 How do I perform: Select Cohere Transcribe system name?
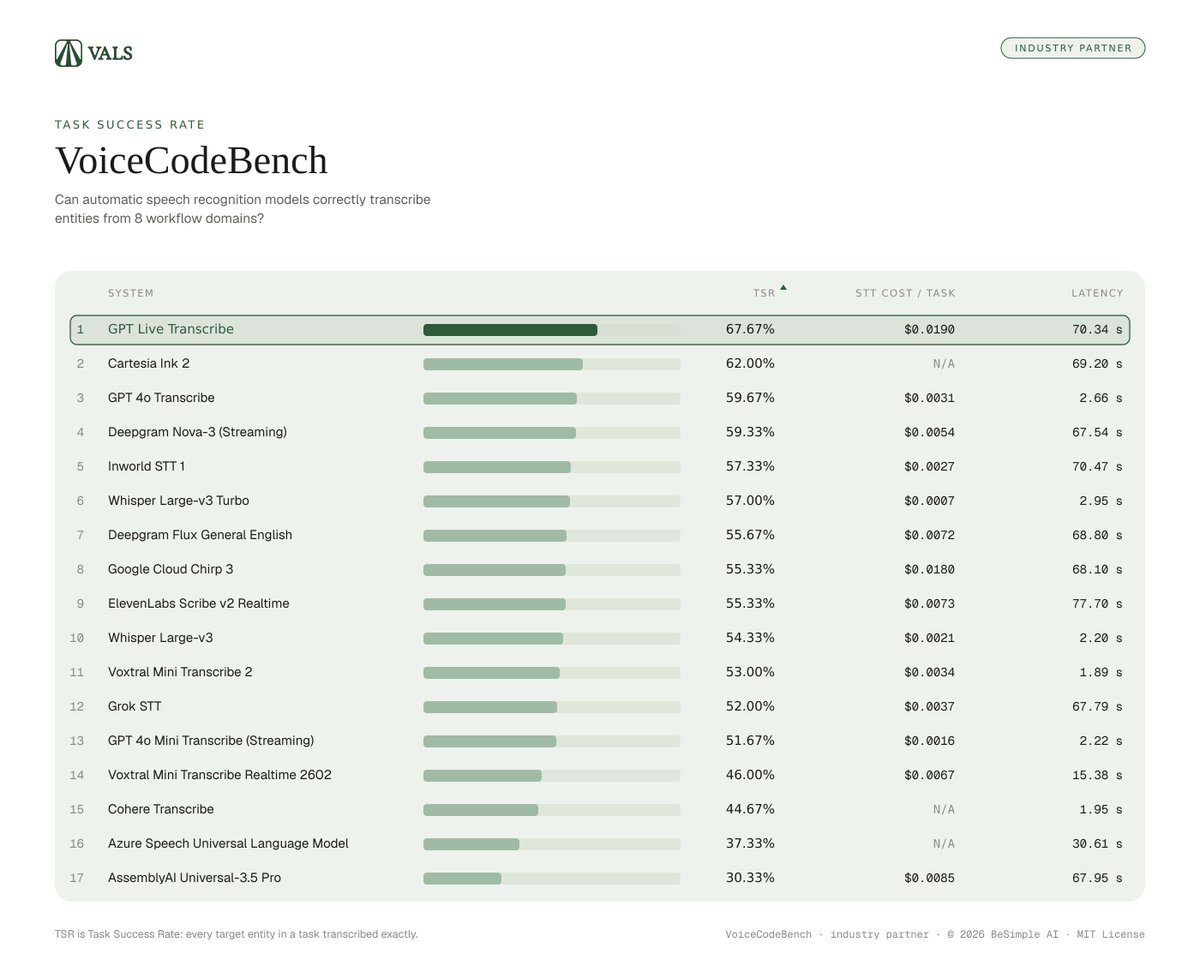point(161,809)
